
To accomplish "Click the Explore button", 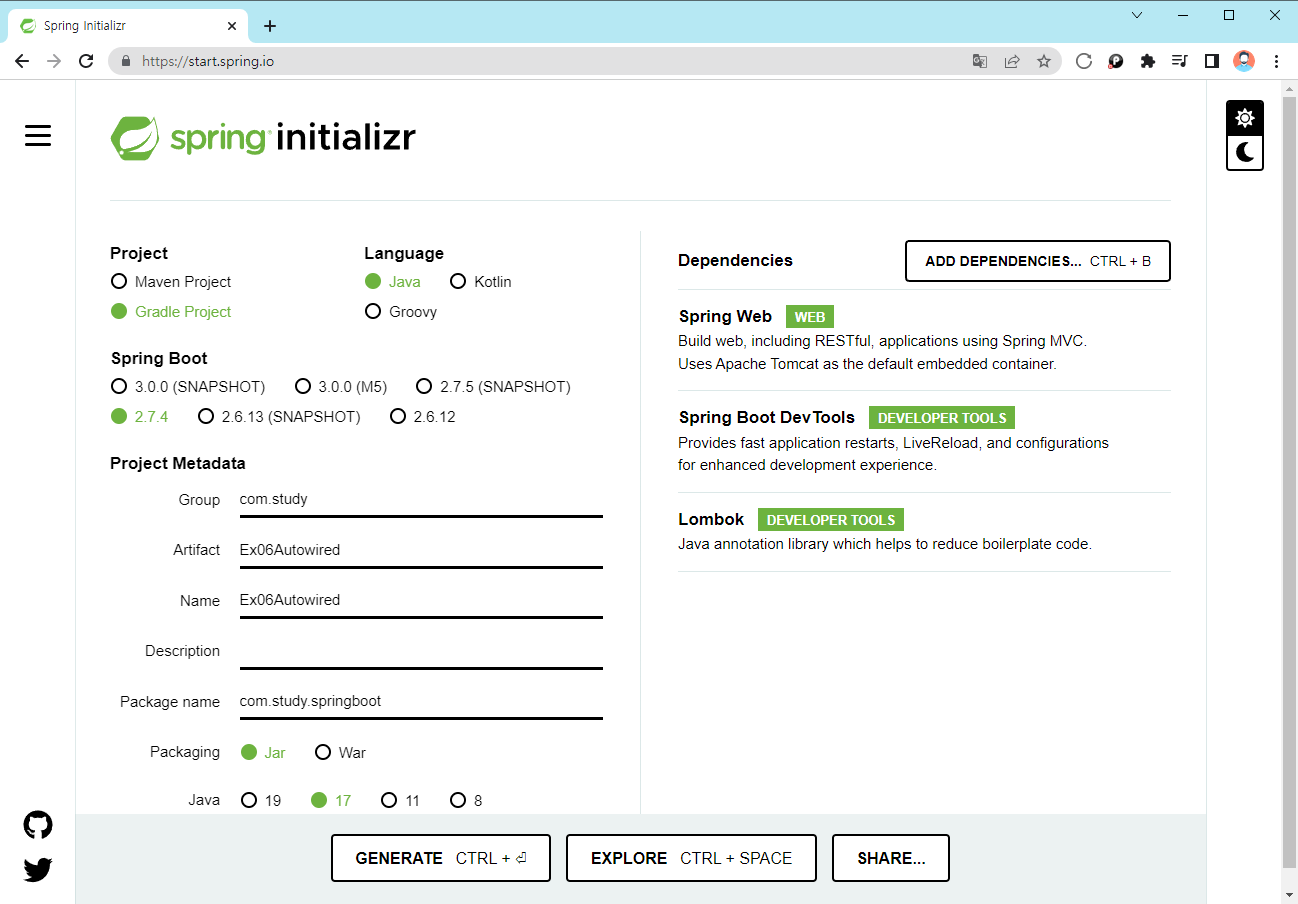I will coord(691,858).
